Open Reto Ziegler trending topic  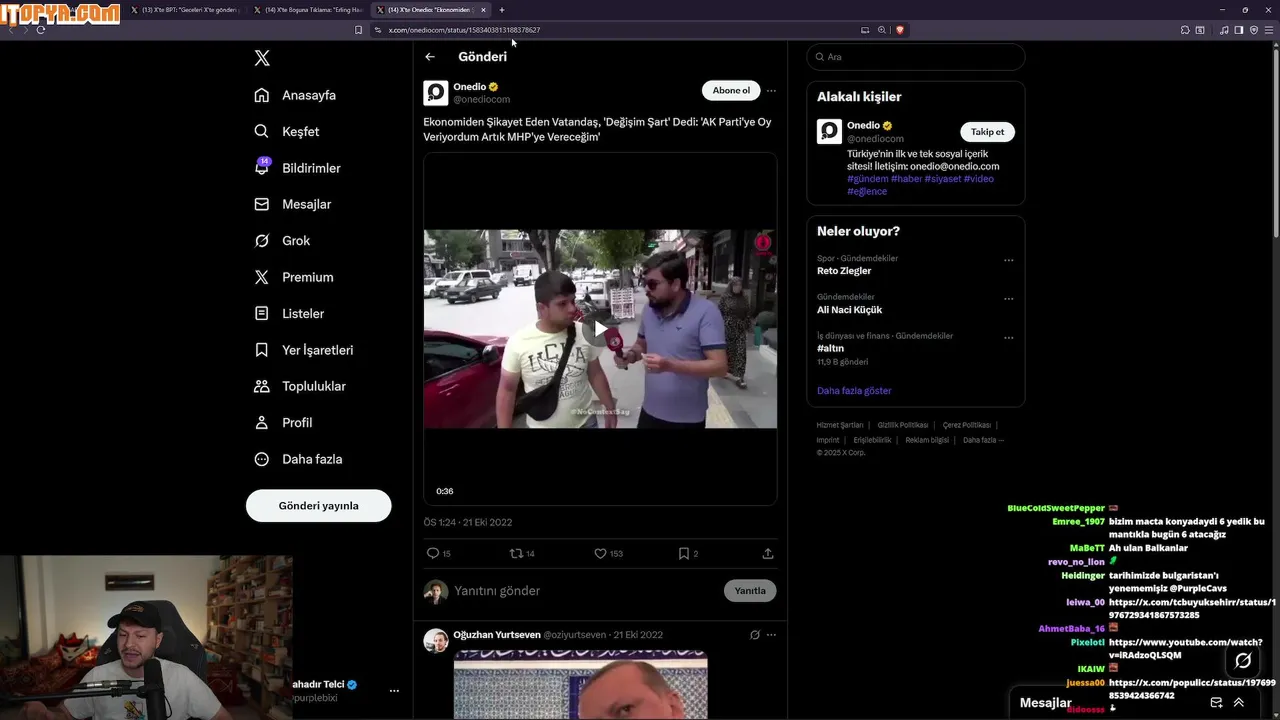844,271
